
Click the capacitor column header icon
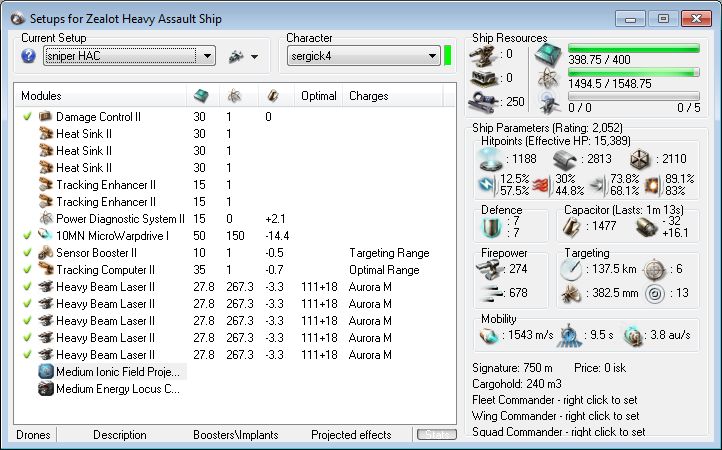273,96
